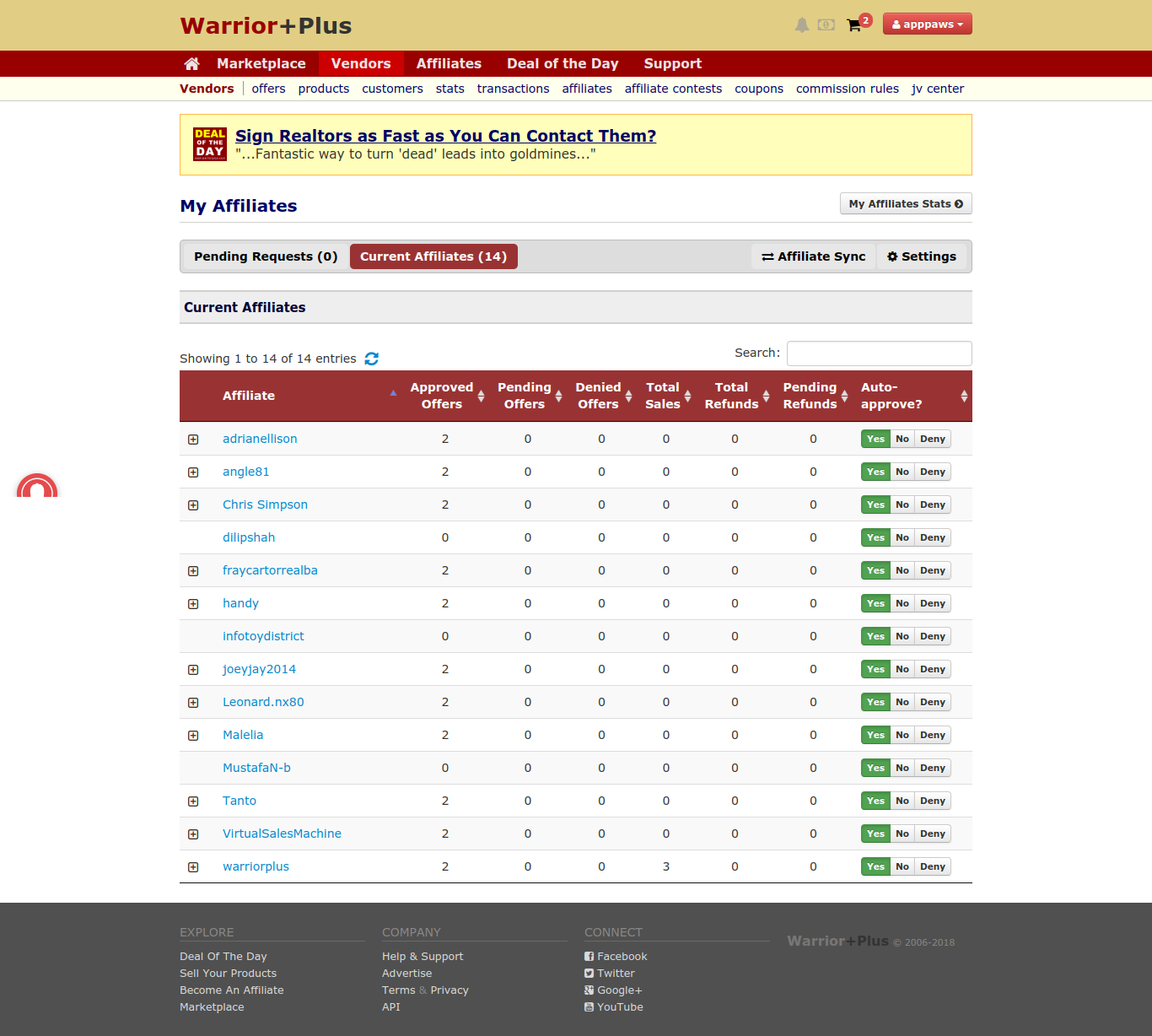Open My Affiliates Stats

point(906,204)
